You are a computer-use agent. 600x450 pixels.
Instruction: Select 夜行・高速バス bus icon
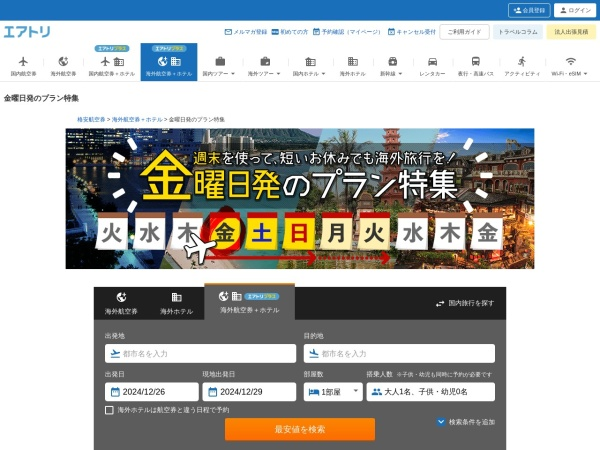point(476,61)
